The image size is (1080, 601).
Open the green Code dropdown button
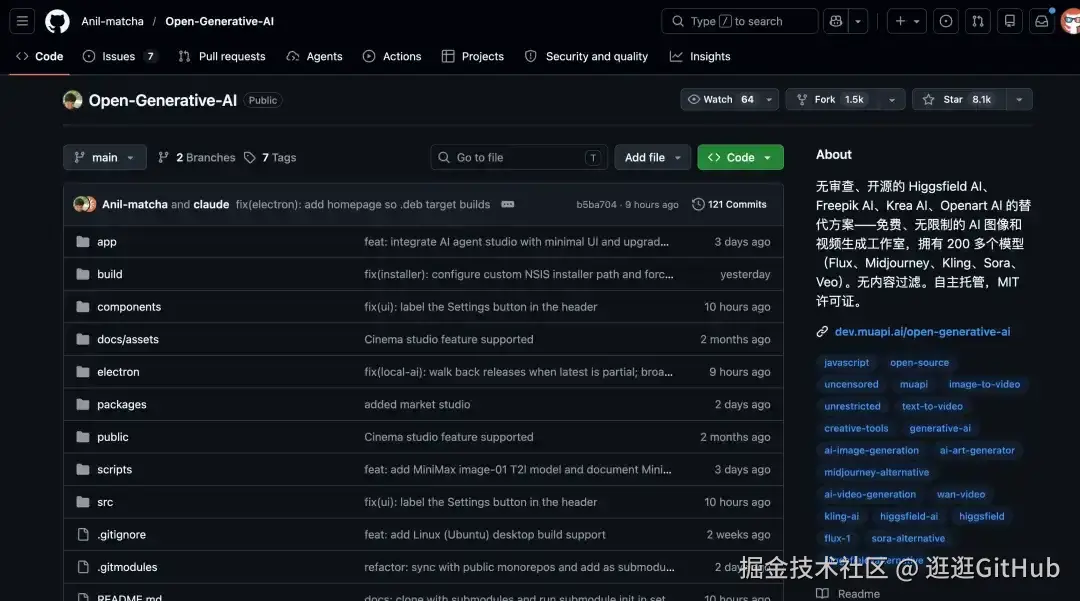click(x=740, y=158)
